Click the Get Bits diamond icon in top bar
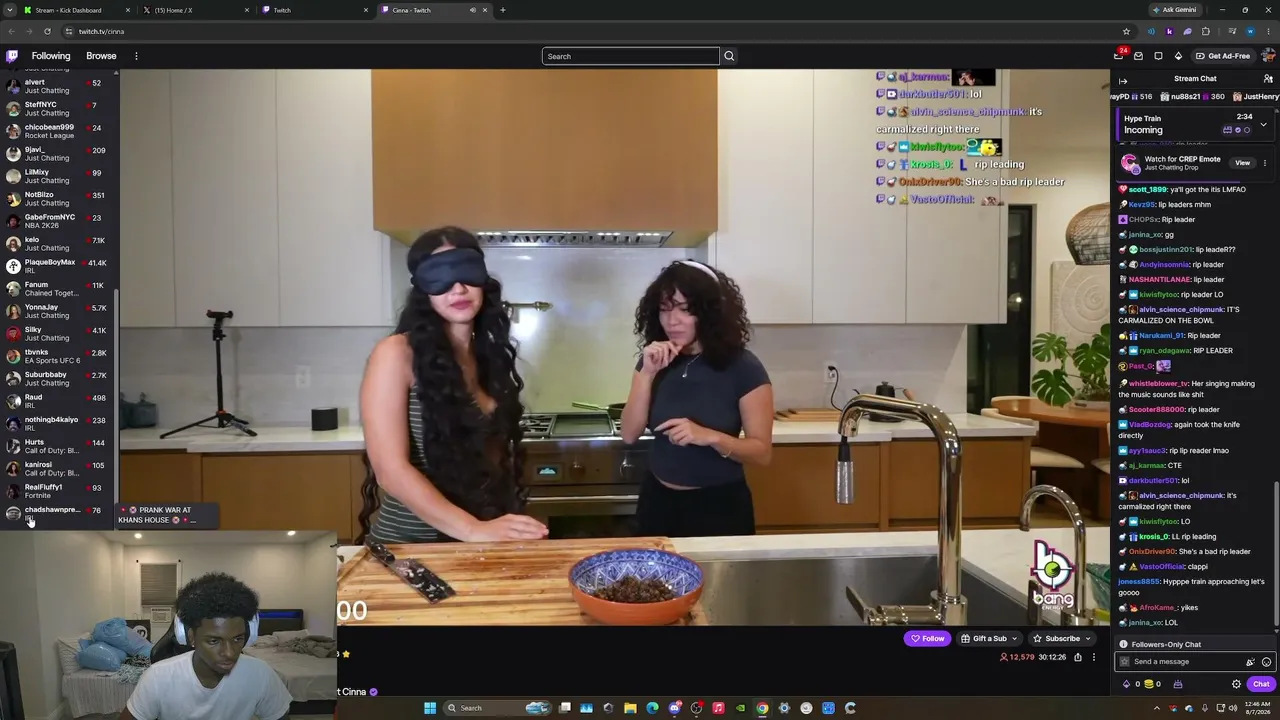1280x720 pixels. [1178, 56]
